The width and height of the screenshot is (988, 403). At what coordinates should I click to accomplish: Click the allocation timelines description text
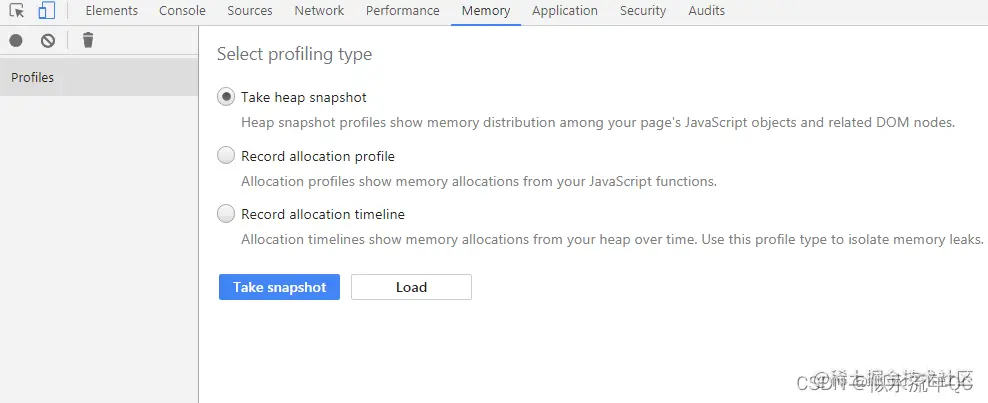coord(612,239)
